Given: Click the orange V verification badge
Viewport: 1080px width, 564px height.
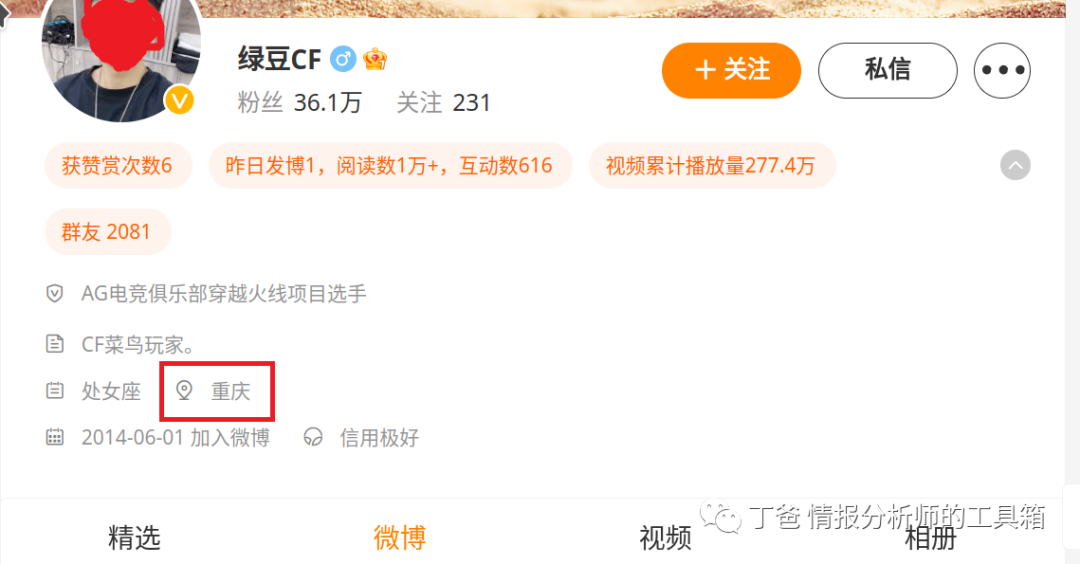Looking at the screenshot, I should (x=180, y=101).
